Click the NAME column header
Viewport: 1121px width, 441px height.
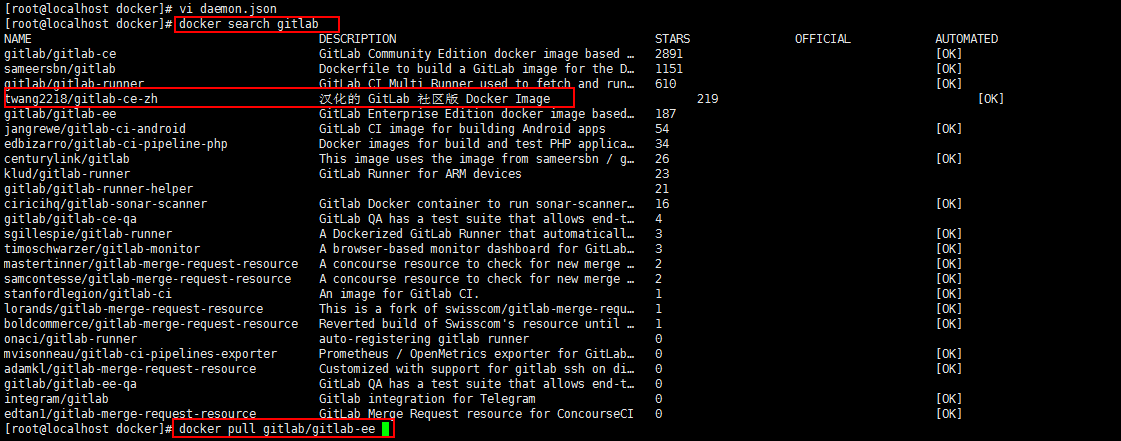tap(18, 39)
